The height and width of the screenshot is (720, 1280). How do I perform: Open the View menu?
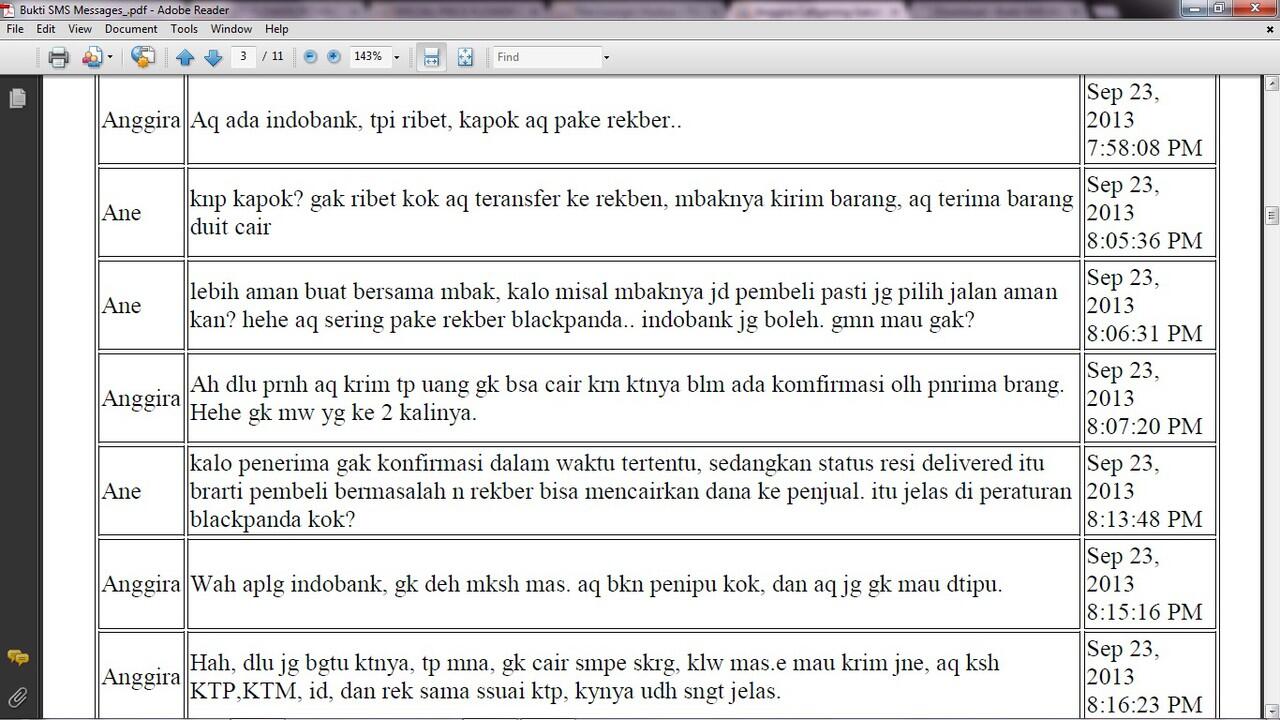click(x=80, y=29)
